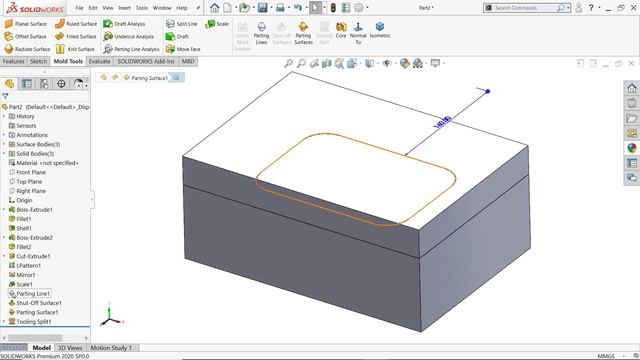Screen dimensions: 640x360
Task: Select the Split Line tool
Action: (182, 24)
